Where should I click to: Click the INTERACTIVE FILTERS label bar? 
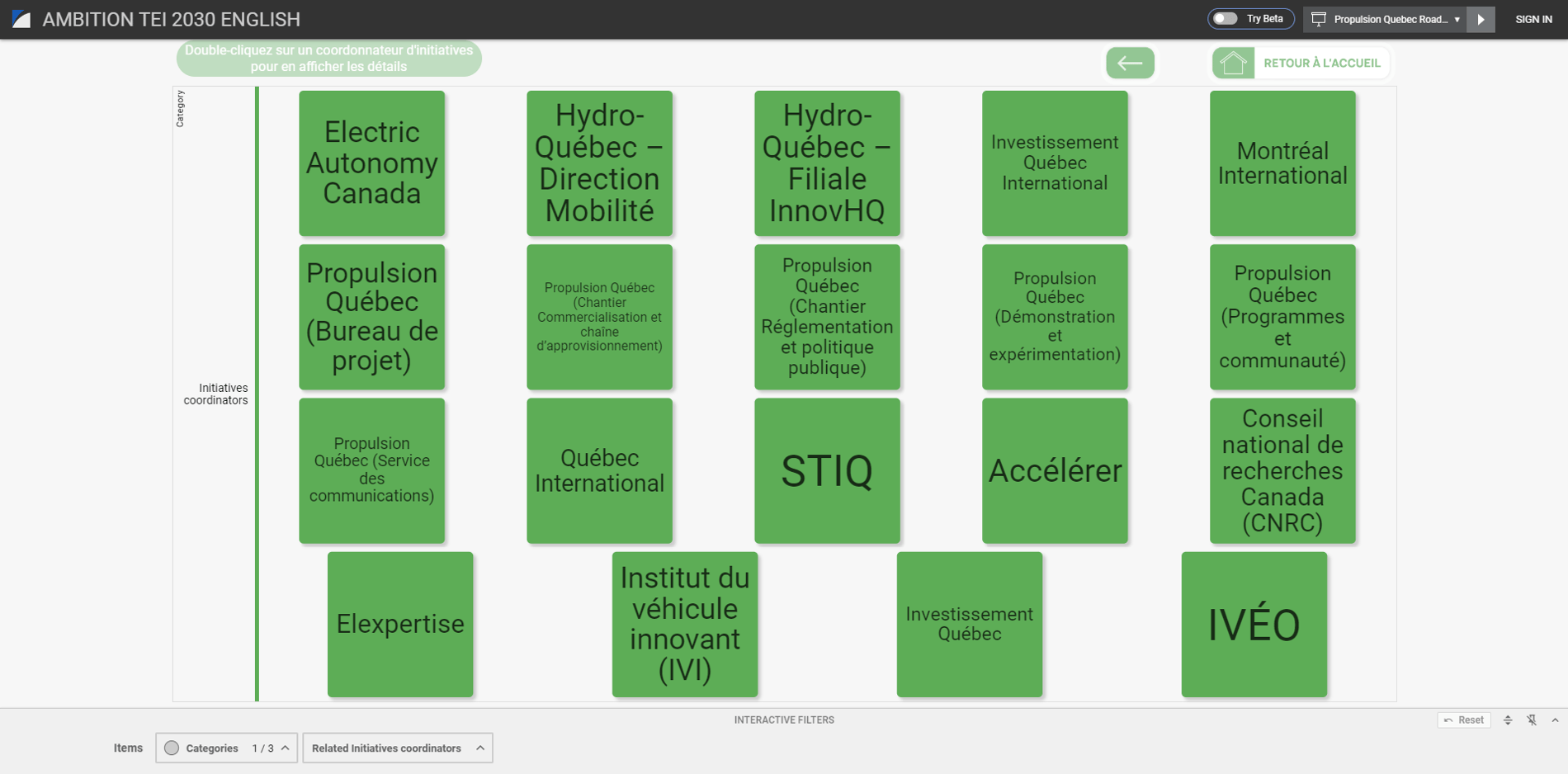coord(783,720)
